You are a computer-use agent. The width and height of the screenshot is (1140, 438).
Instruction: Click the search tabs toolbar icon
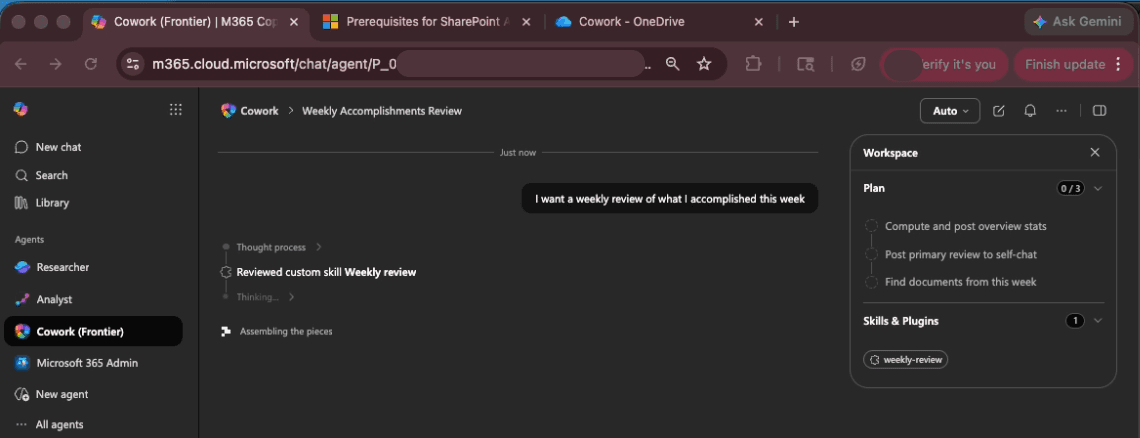click(805, 64)
